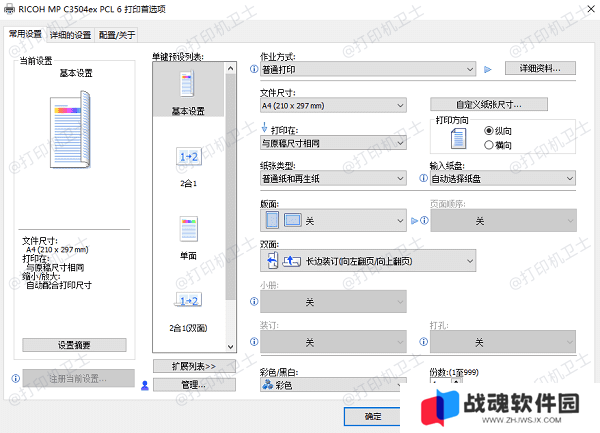Image resolution: width=600 pixels, height=433 pixels.
Task: Open the 装订 dropdown
Action: coord(333,342)
